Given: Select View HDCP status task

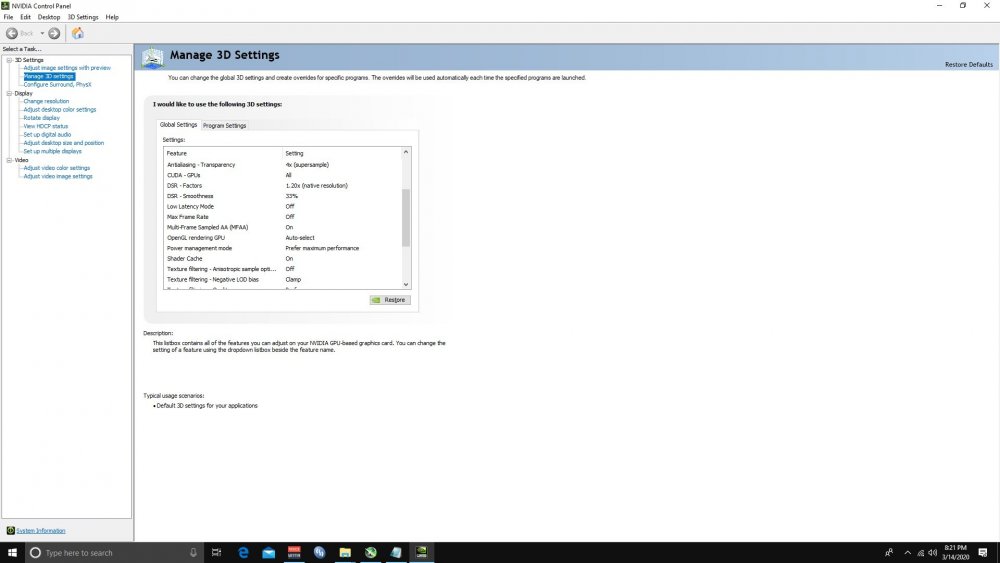Looking at the screenshot, I should (x=45, y=126).
